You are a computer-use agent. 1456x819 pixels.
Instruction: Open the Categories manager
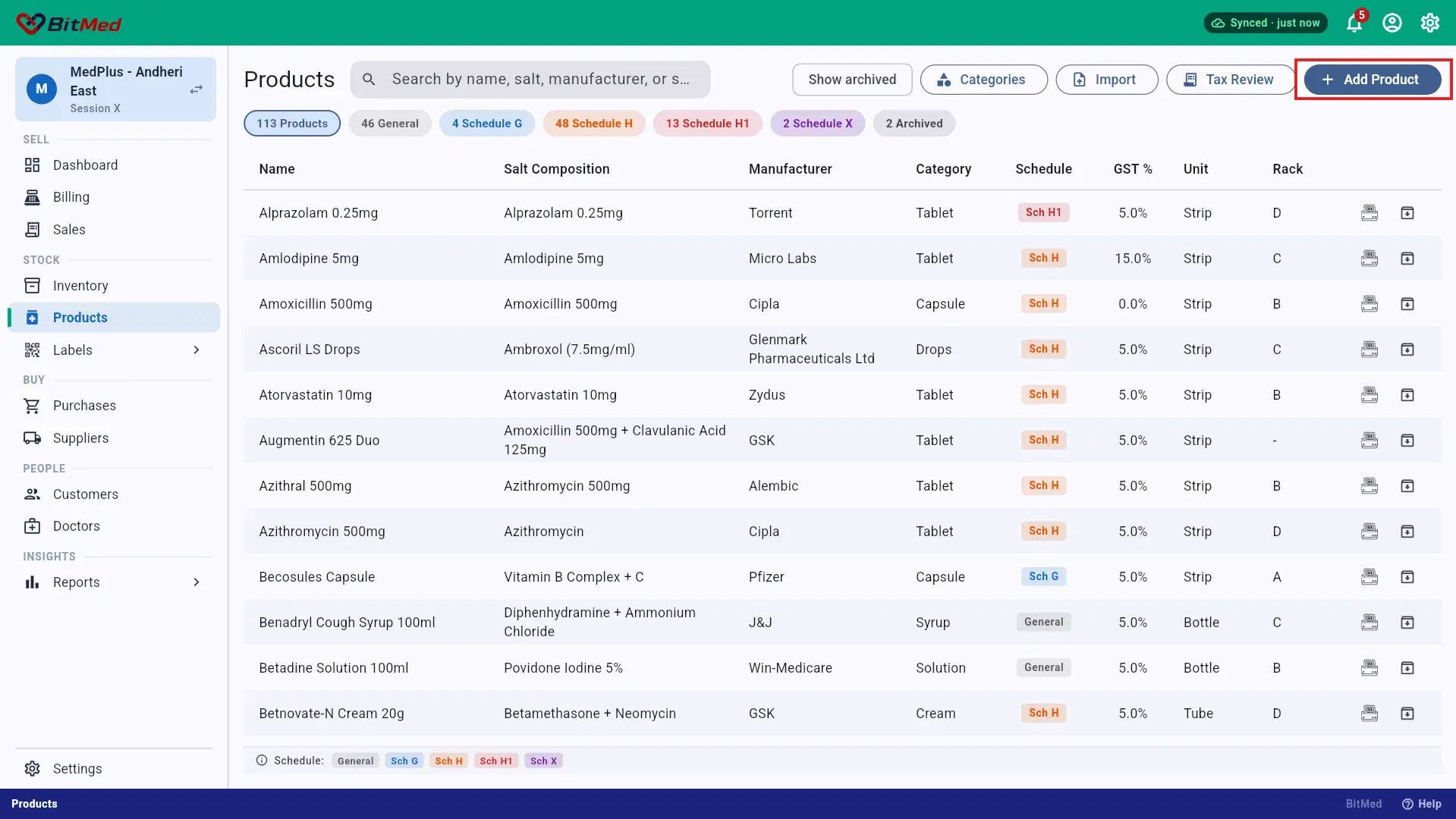coord(983,80)
